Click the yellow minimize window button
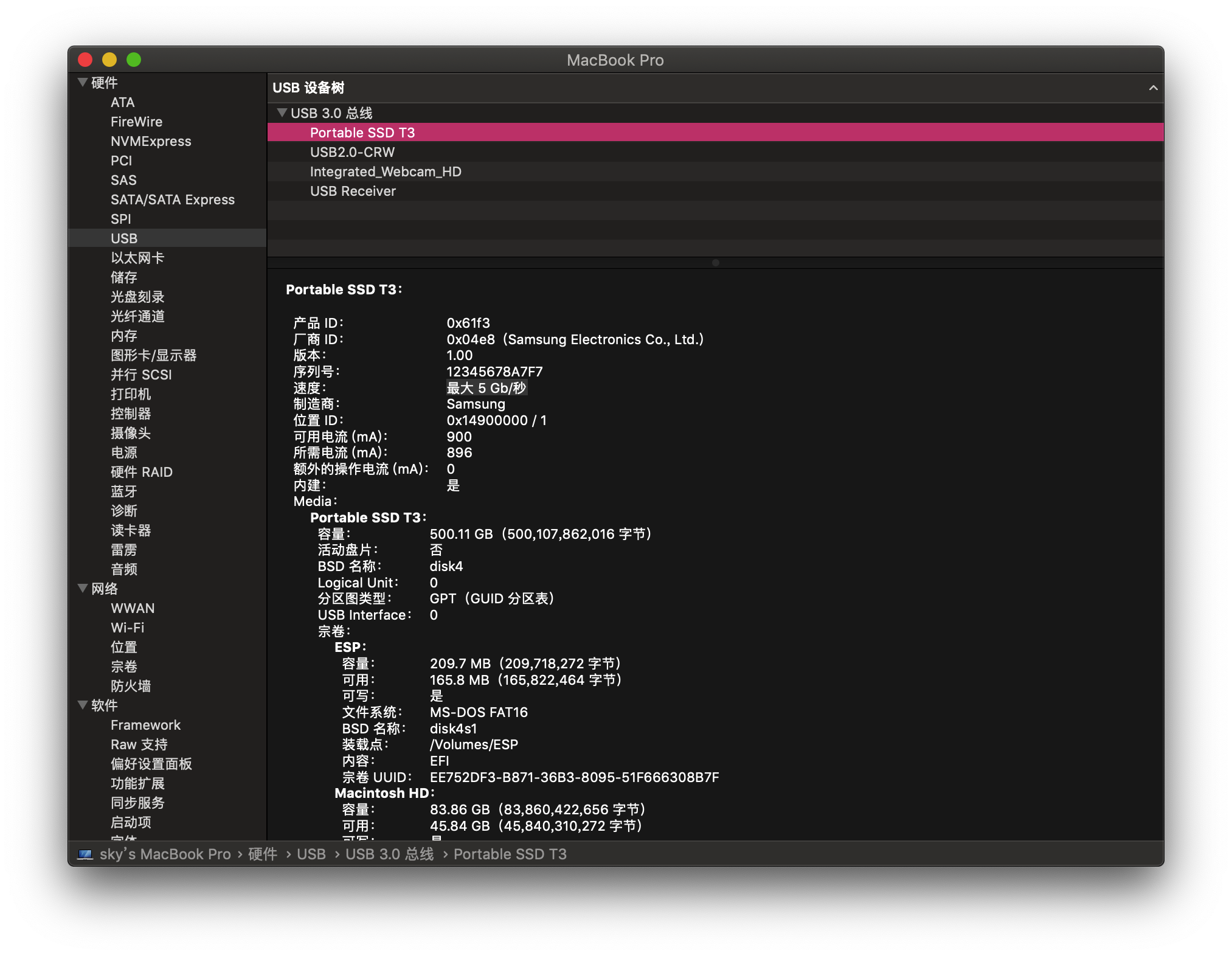1232x956 pixels. coord(109,60)
